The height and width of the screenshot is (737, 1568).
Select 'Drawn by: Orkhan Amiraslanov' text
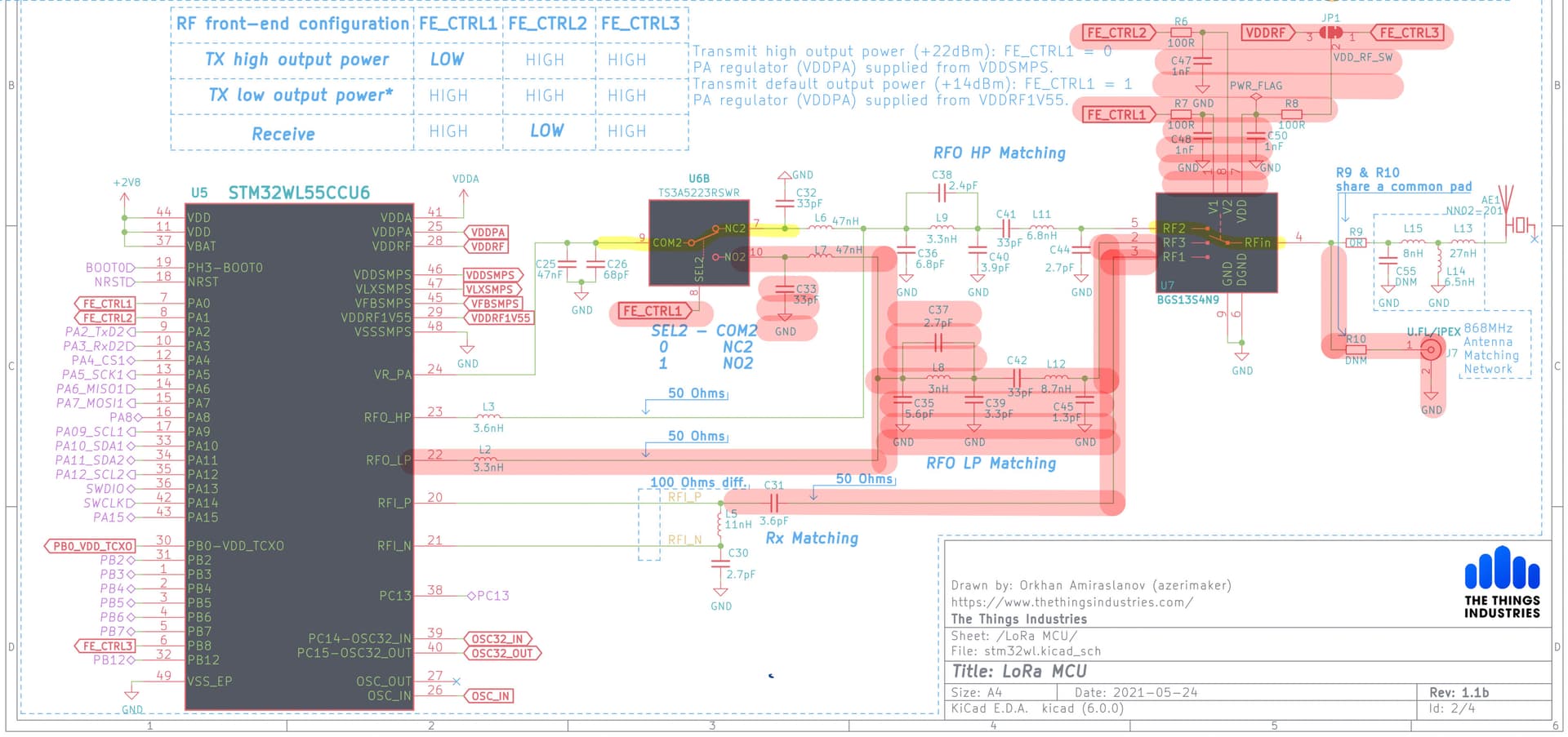1091,585
